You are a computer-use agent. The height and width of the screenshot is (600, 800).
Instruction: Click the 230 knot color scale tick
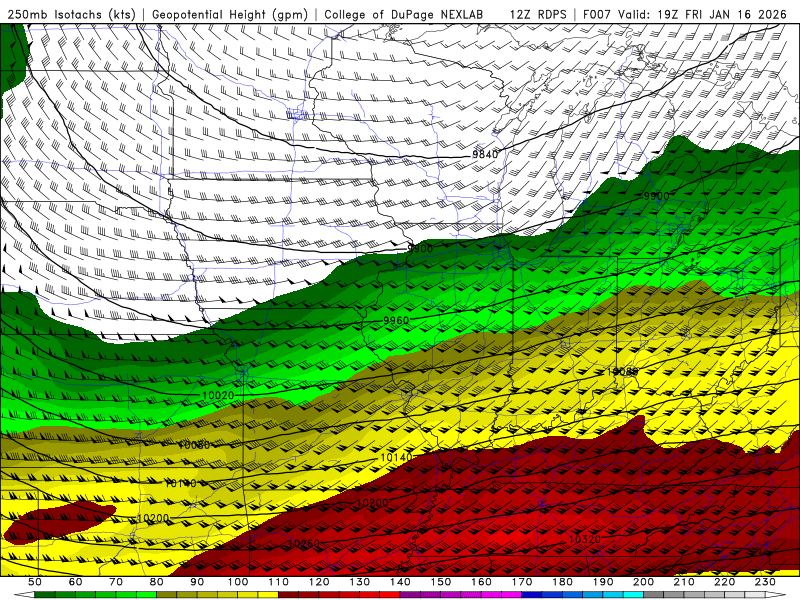[765, 582]
